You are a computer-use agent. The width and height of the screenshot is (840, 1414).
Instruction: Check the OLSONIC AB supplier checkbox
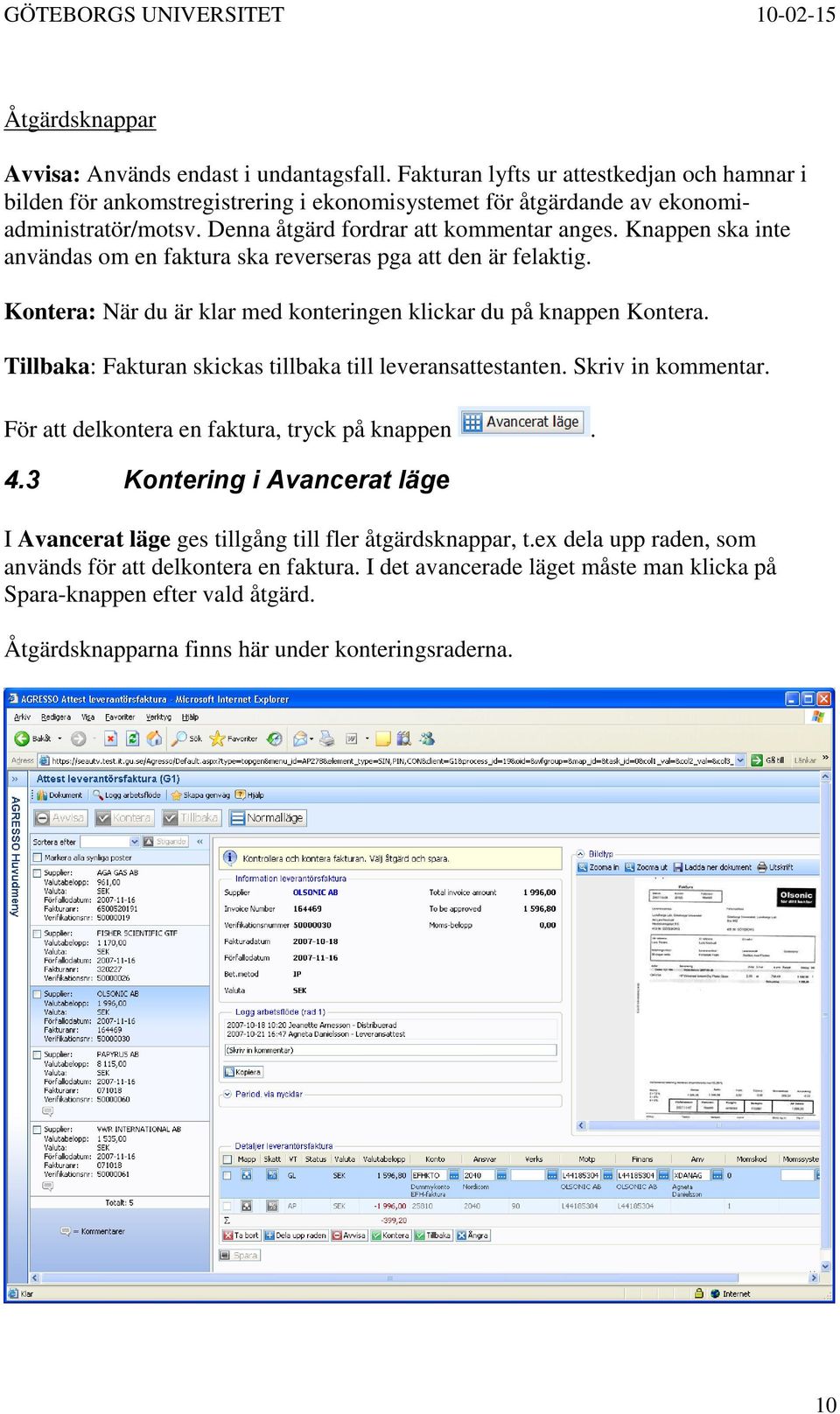click(38, 994)
